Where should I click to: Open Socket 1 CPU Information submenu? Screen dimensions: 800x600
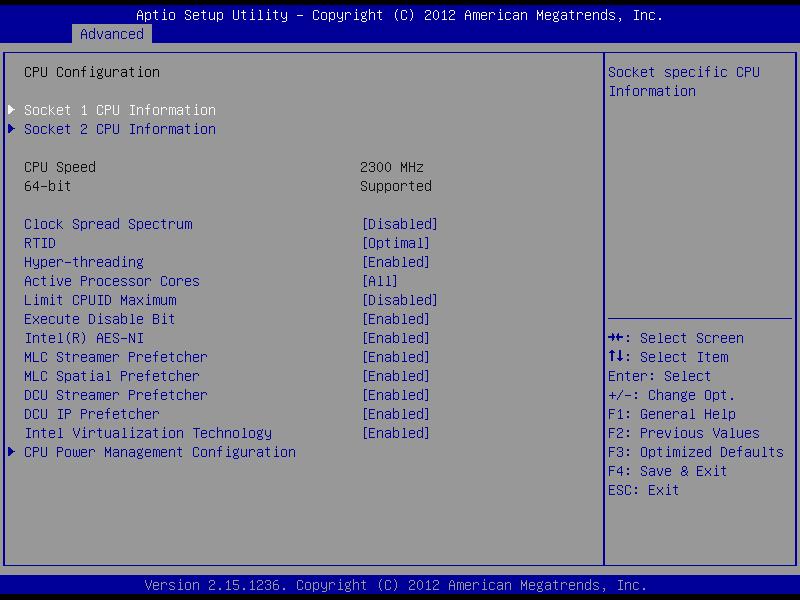coord(120,110)
